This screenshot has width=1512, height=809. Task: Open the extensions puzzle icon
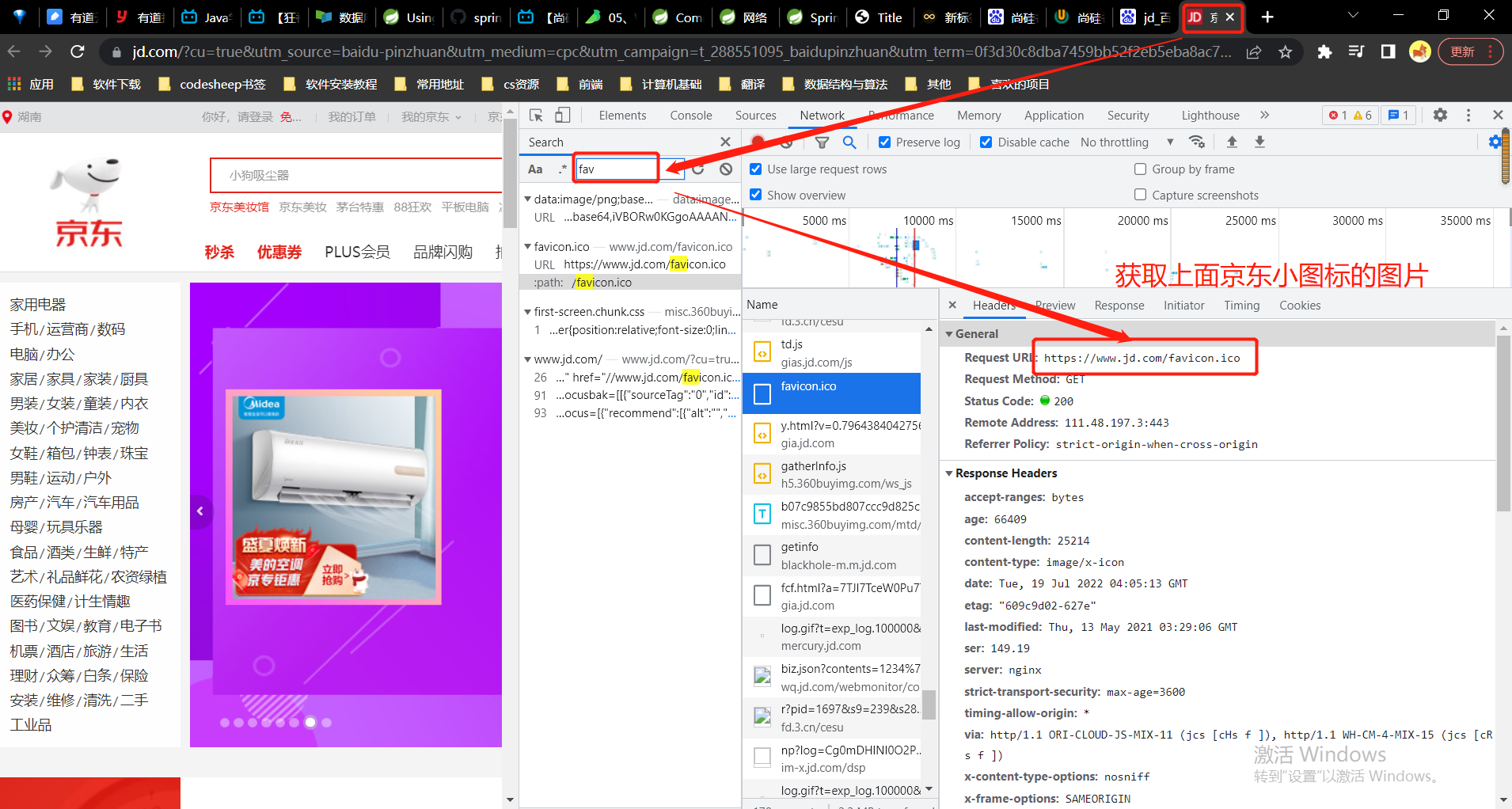click(1324, 52)
